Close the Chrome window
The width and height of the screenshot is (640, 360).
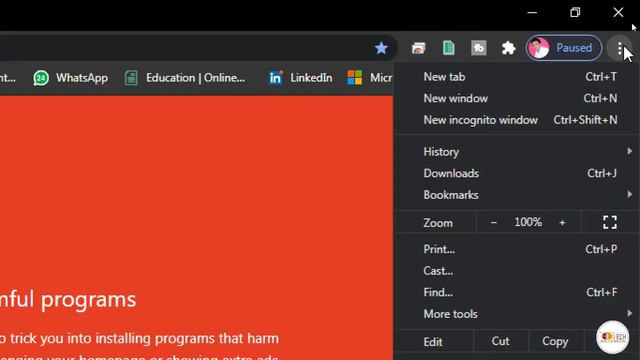[618, 13]
